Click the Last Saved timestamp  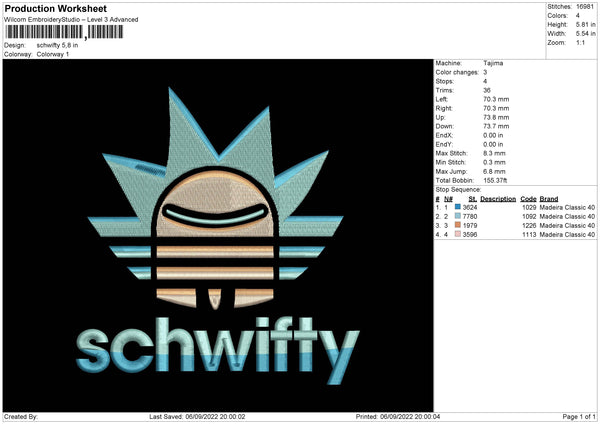pos(197,416)
